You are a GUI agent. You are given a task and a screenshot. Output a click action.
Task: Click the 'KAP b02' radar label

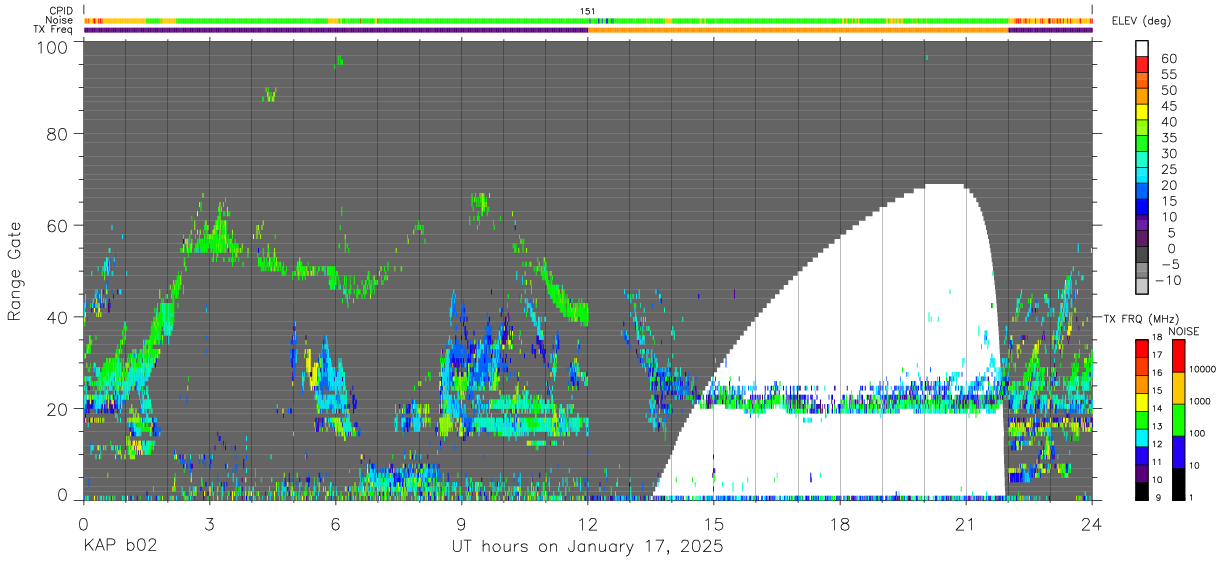119,547
